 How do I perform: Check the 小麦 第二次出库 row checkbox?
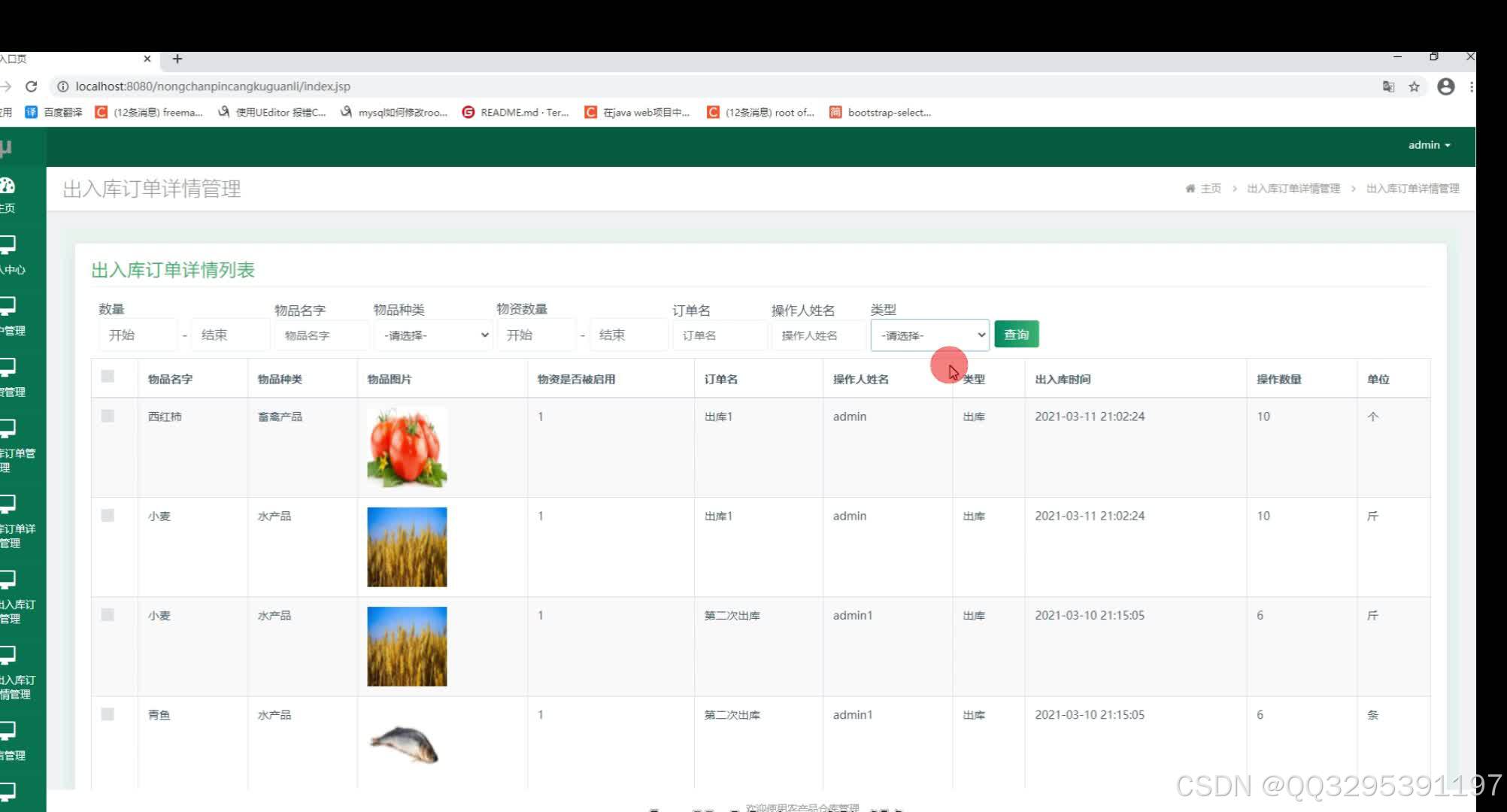click(x=108, y=614)
